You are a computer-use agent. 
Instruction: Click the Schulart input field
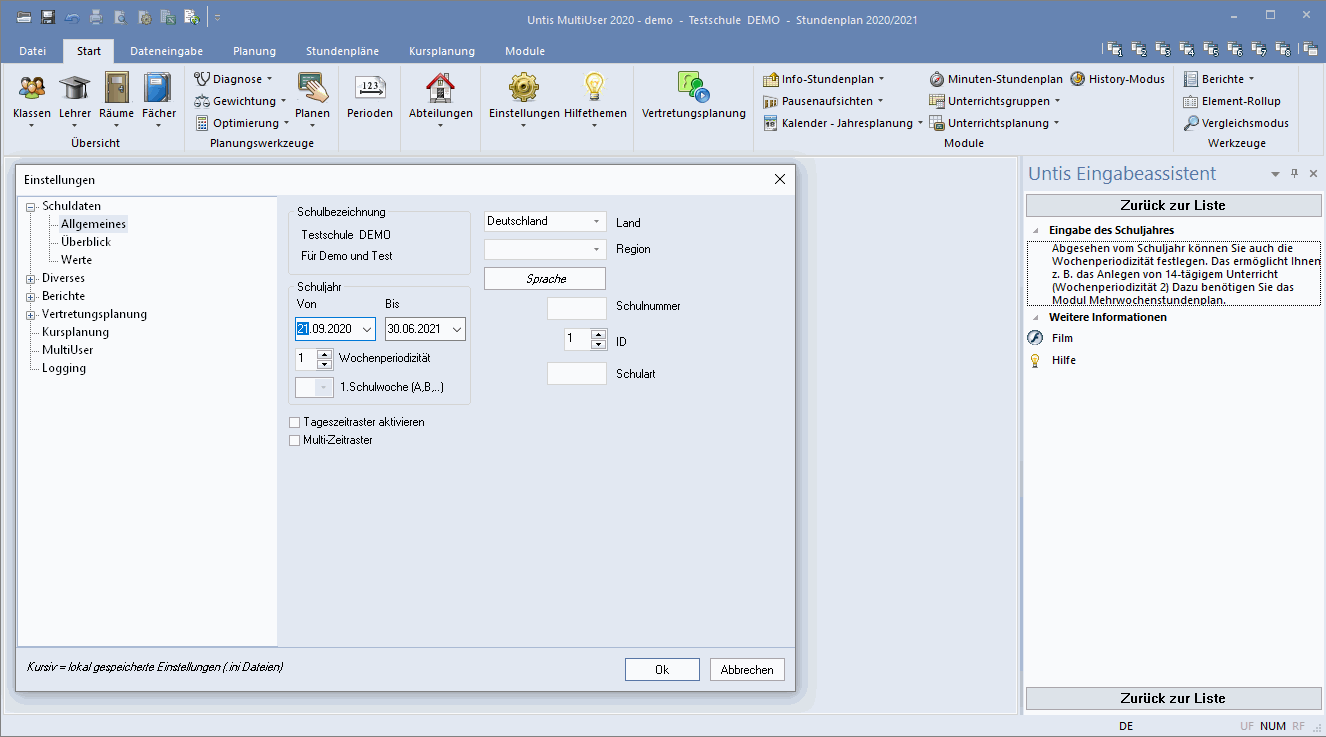pyautogui.click(x=577, y=374)
